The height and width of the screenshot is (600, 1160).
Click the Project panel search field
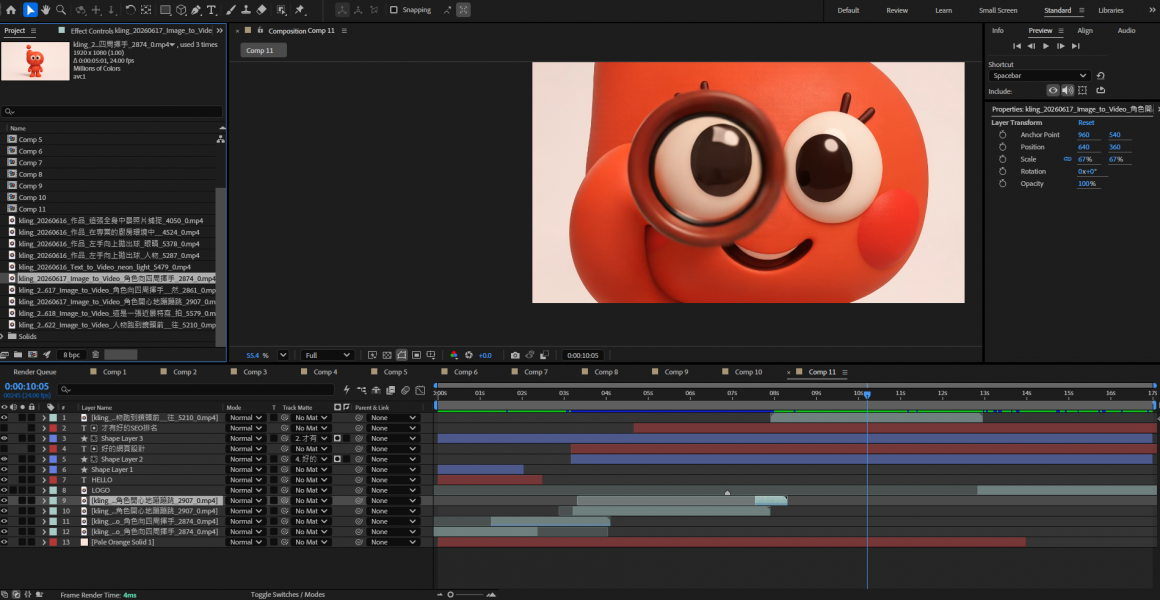[x=112, y=112]
